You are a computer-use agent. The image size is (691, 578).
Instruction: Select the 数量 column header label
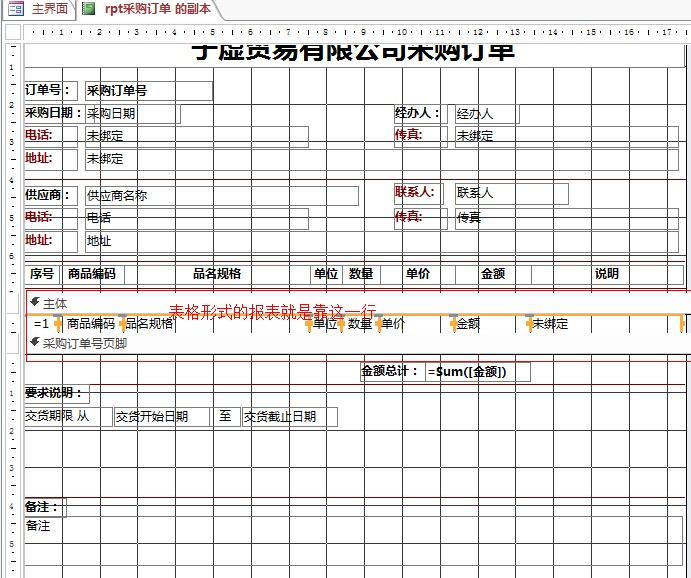pyautogui.click(x=361, y=274)
